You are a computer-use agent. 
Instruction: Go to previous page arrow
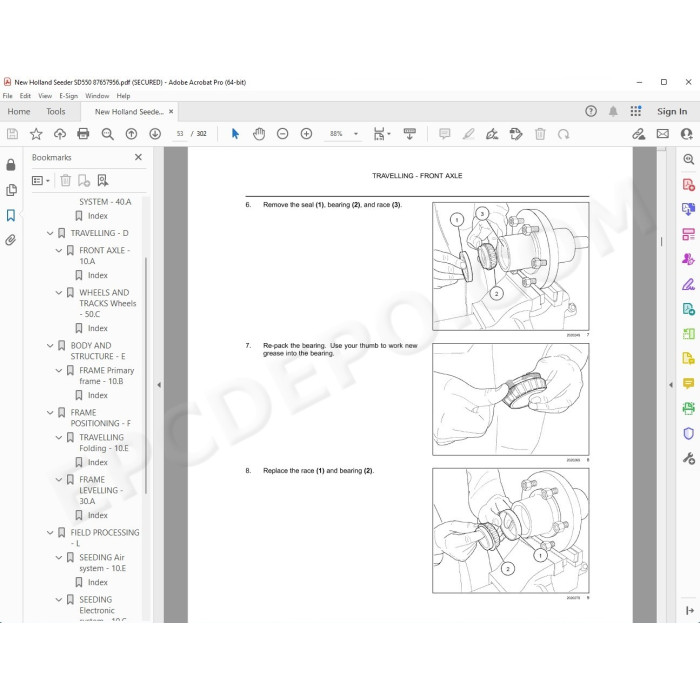(131, 134)
